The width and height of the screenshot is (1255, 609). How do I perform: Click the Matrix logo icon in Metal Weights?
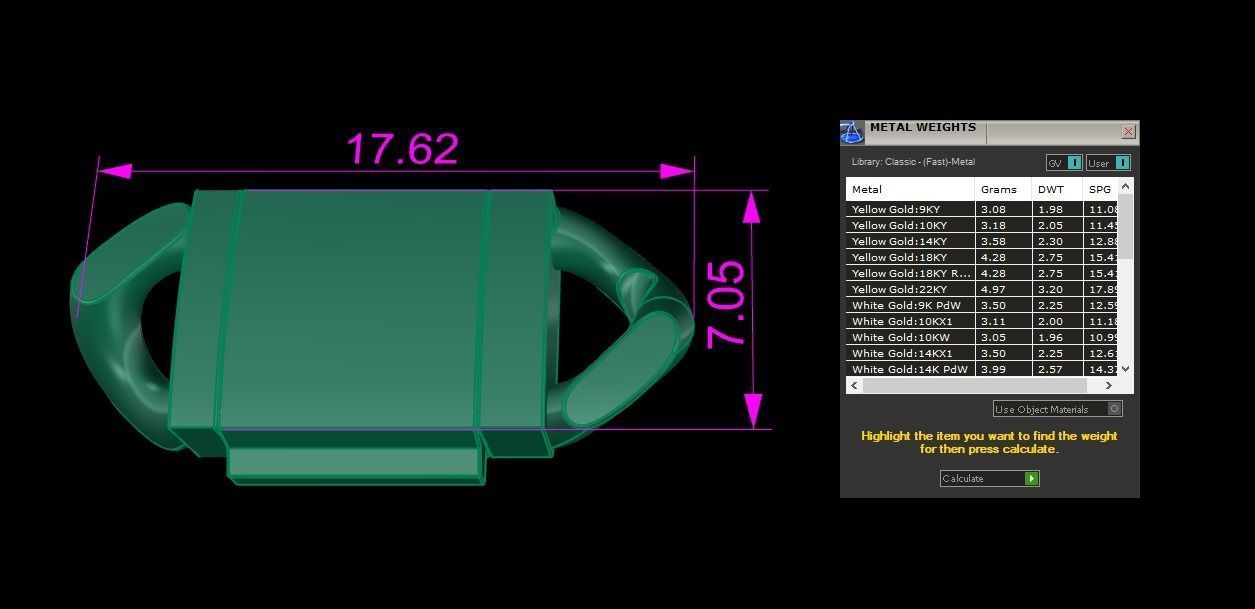pos(851,132)
